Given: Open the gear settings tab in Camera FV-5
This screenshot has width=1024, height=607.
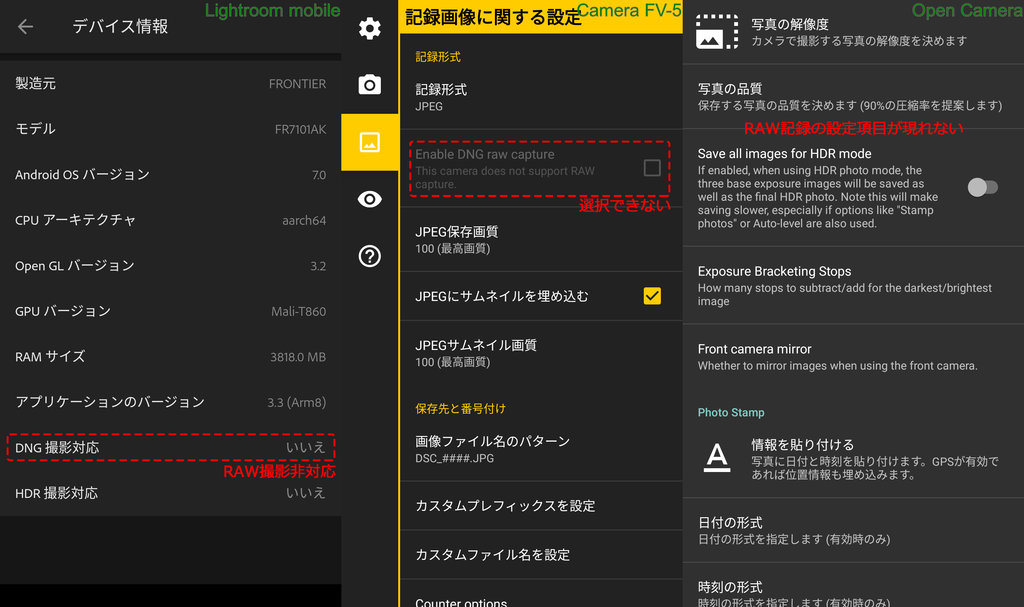Looking at the screenshot, I should click(370, 28).
